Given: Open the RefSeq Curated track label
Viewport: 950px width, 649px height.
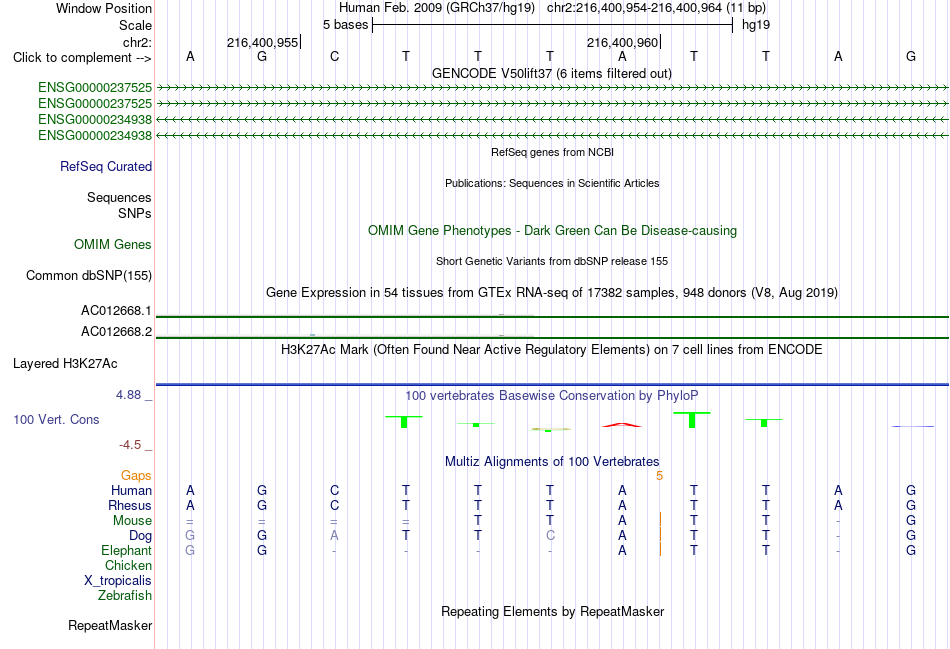Looking at the screenshot, I should 106,167.
